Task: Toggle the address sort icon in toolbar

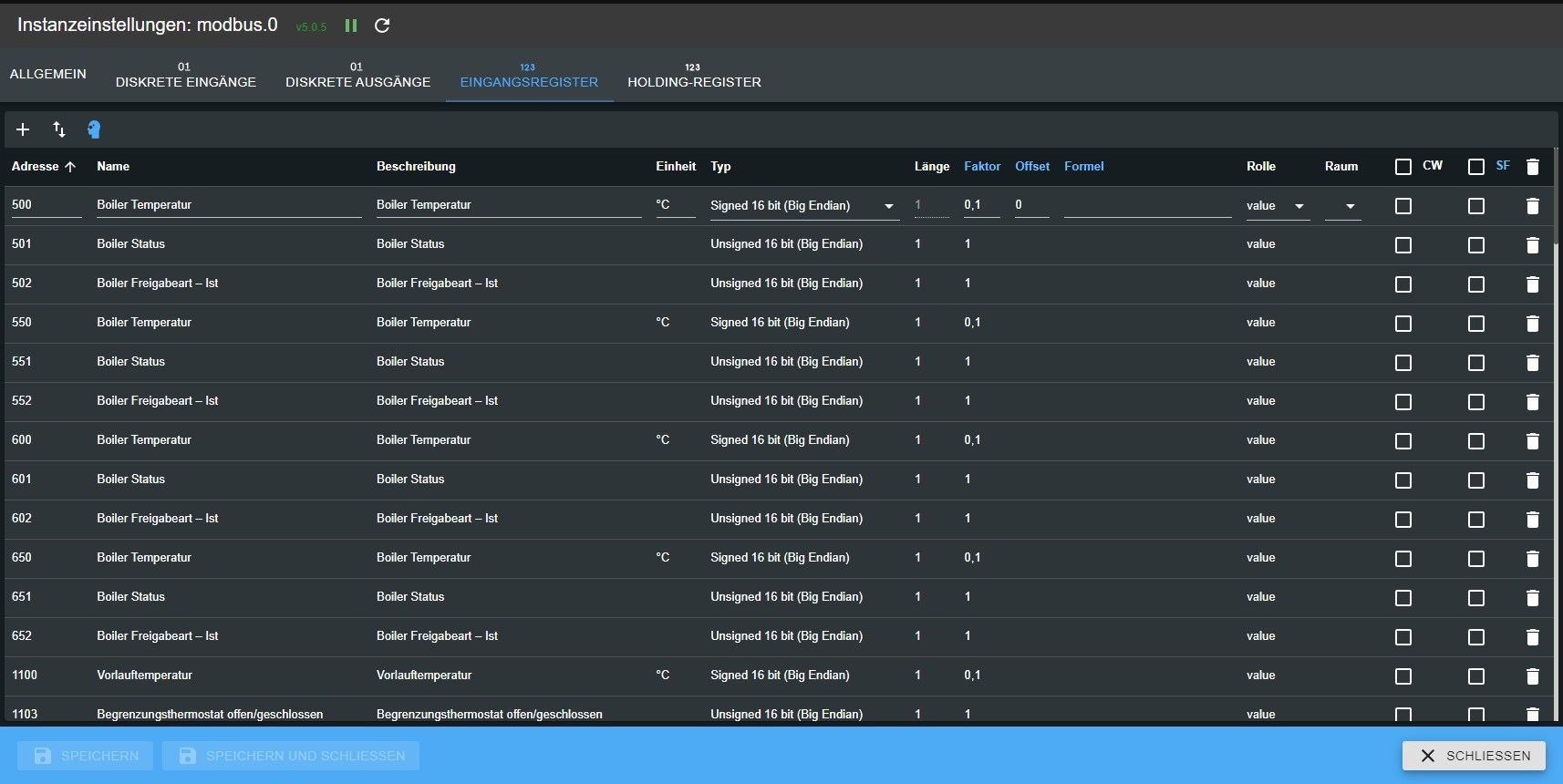Action: coord(59,129)
